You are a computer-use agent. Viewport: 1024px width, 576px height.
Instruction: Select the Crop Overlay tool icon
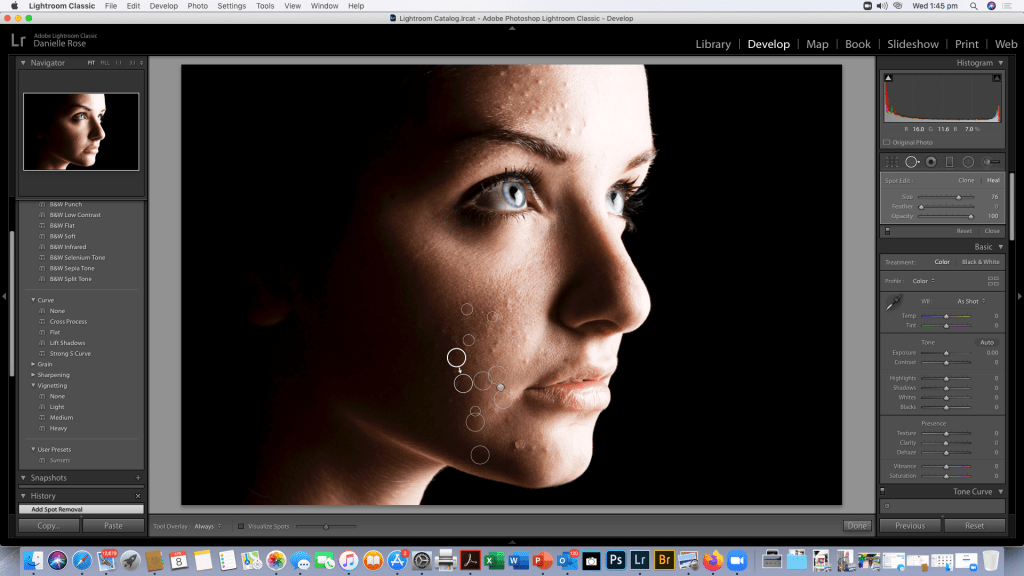pos(891,162)
